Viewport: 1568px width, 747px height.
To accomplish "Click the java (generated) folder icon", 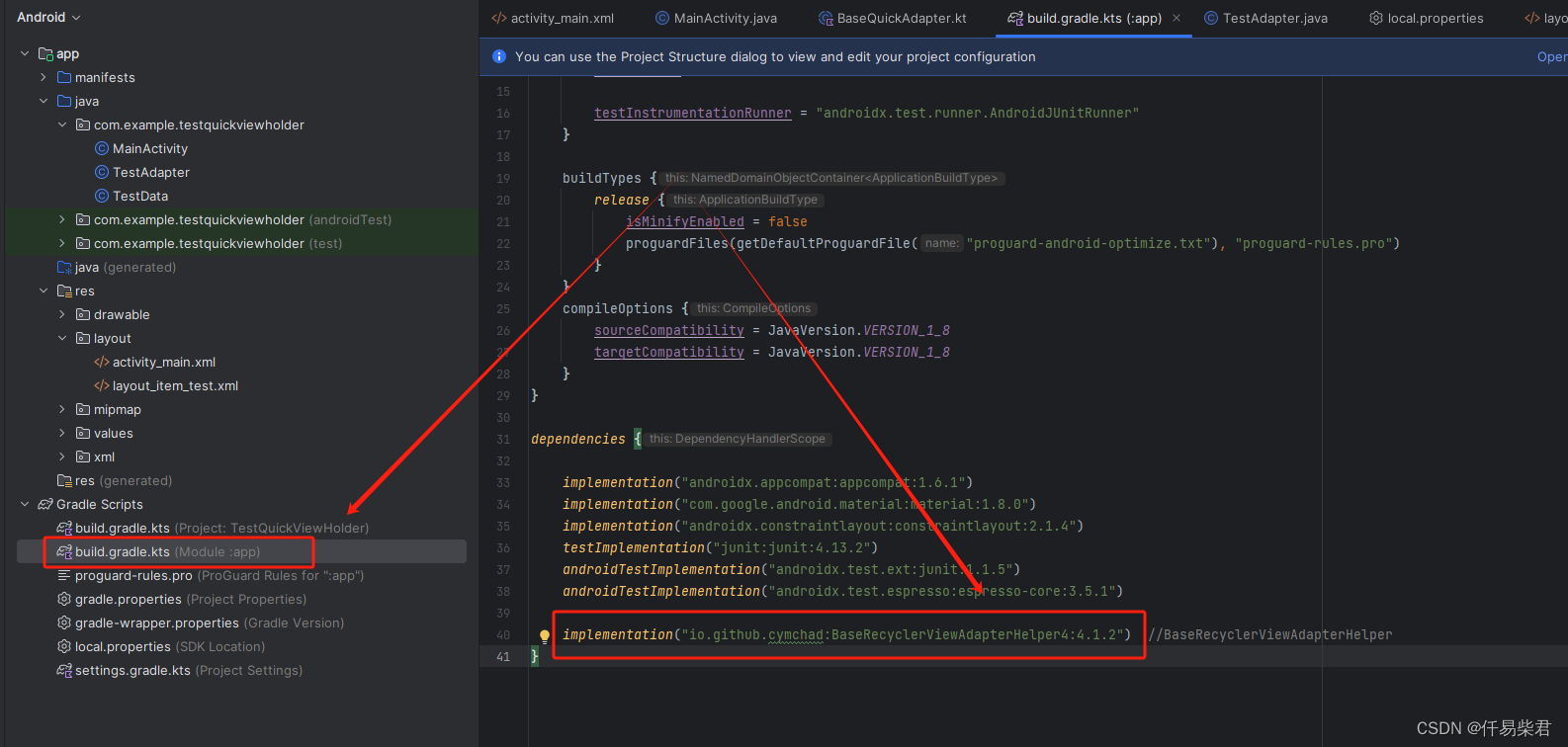I will coord(64,267).
